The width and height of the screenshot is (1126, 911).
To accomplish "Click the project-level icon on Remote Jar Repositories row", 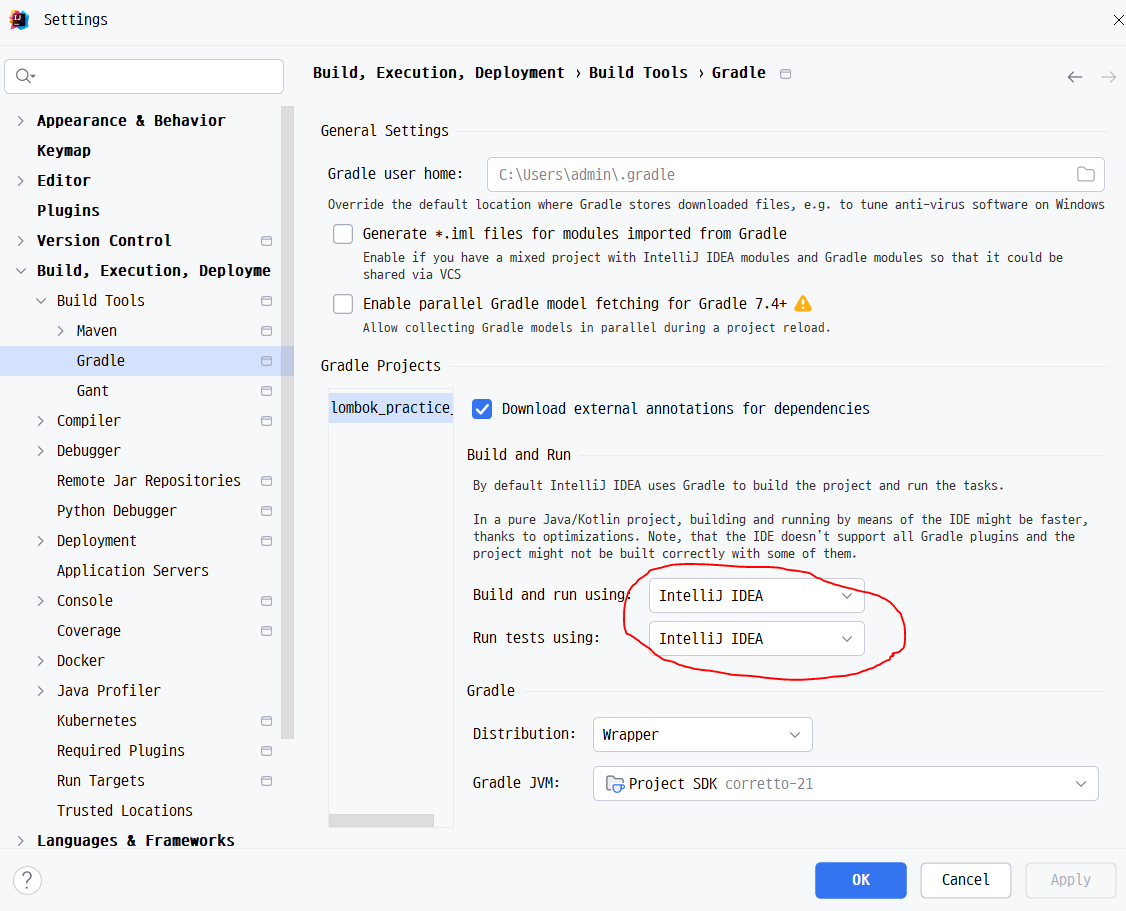I will tap(266, 481).
